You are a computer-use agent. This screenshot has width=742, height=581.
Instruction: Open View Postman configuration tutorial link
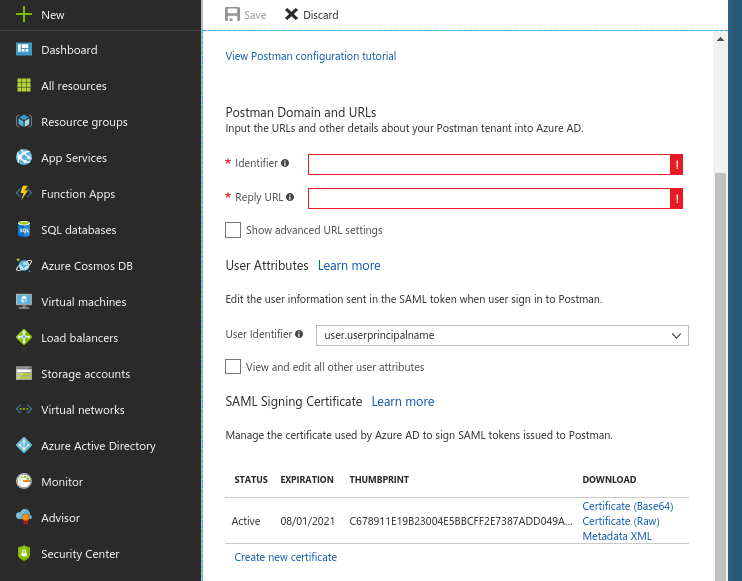(311, 56)
